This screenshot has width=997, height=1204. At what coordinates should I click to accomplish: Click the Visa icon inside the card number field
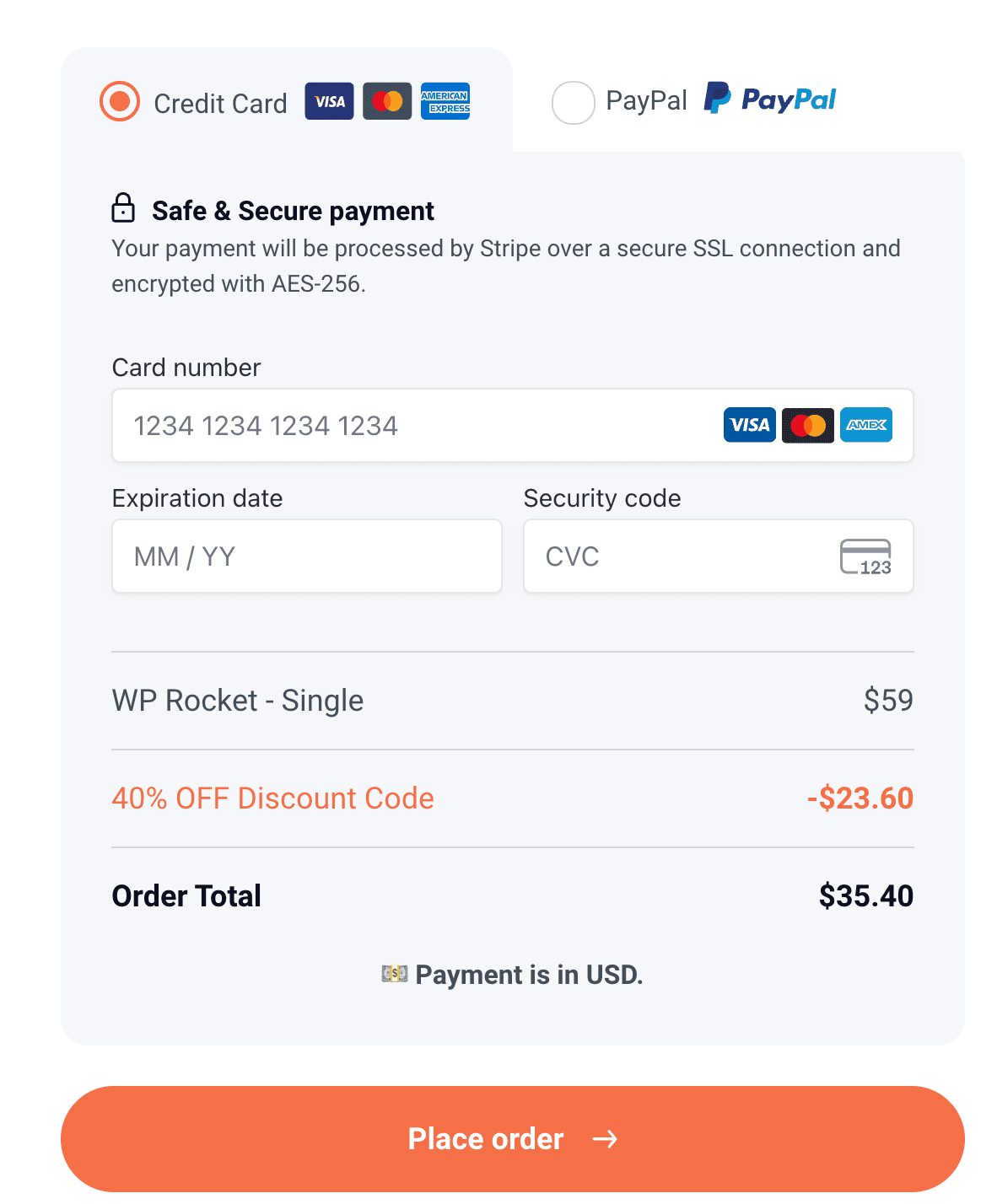point(749,425)
